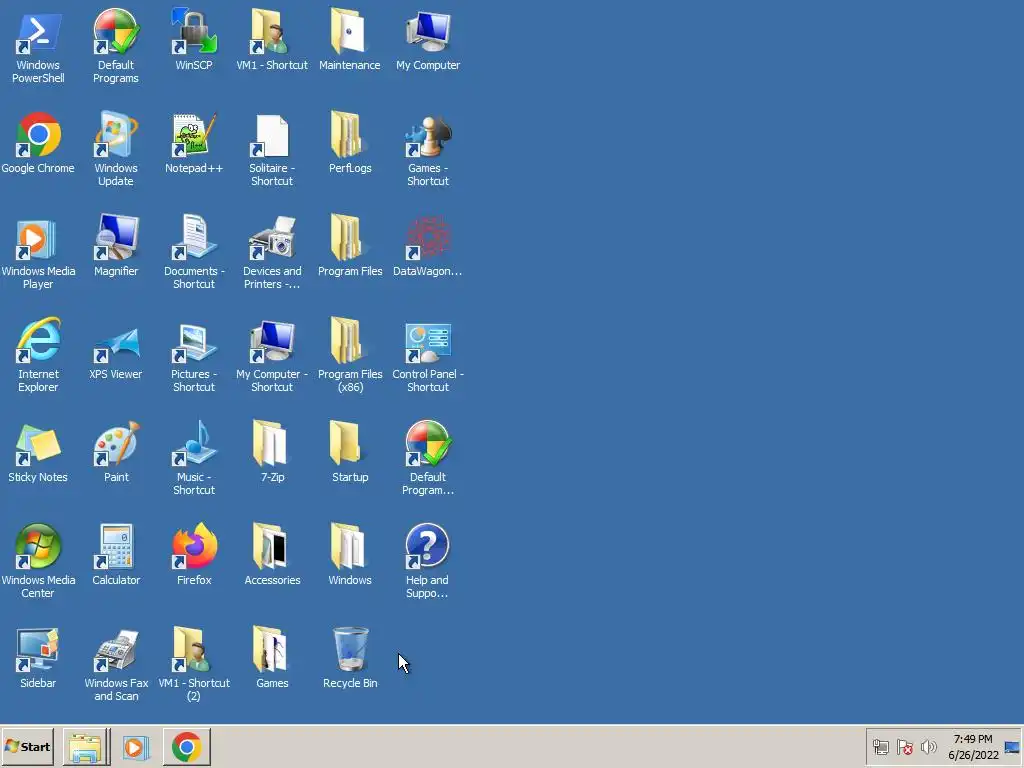Select the Documents - Shortcut icon
Screen dimensions: 1024x768
194,238
